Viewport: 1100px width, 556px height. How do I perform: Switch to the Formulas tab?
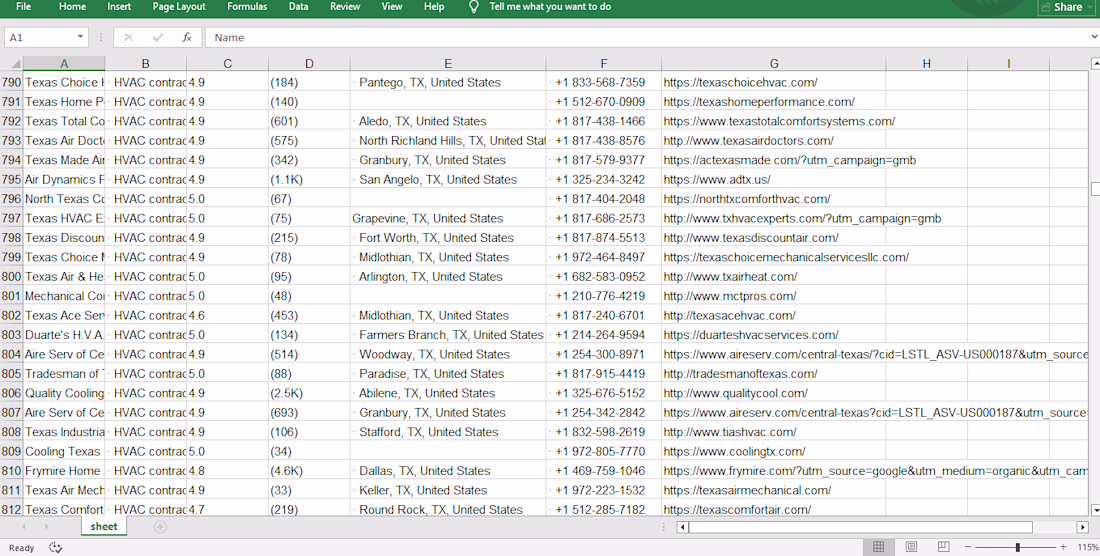(x=247, y=6)
